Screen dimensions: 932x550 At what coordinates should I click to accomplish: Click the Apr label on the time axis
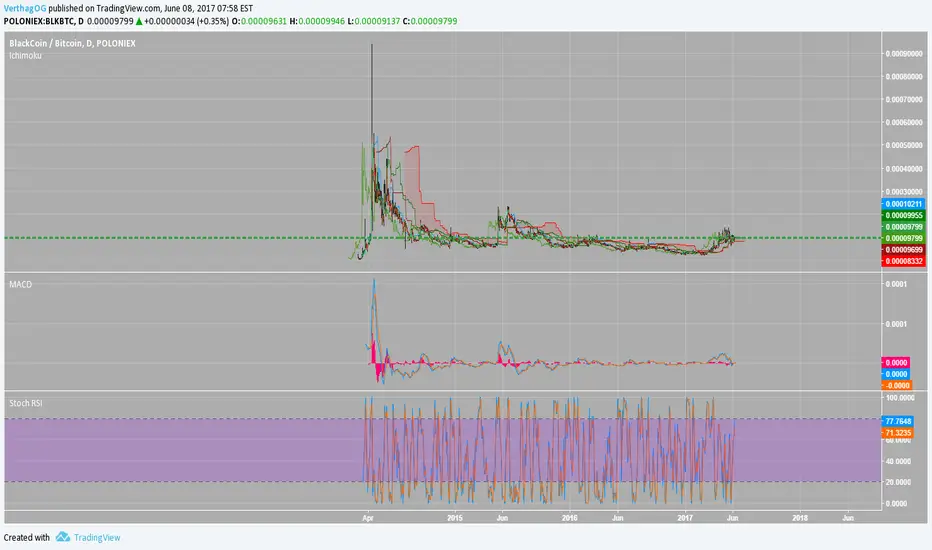pos(368,518)
